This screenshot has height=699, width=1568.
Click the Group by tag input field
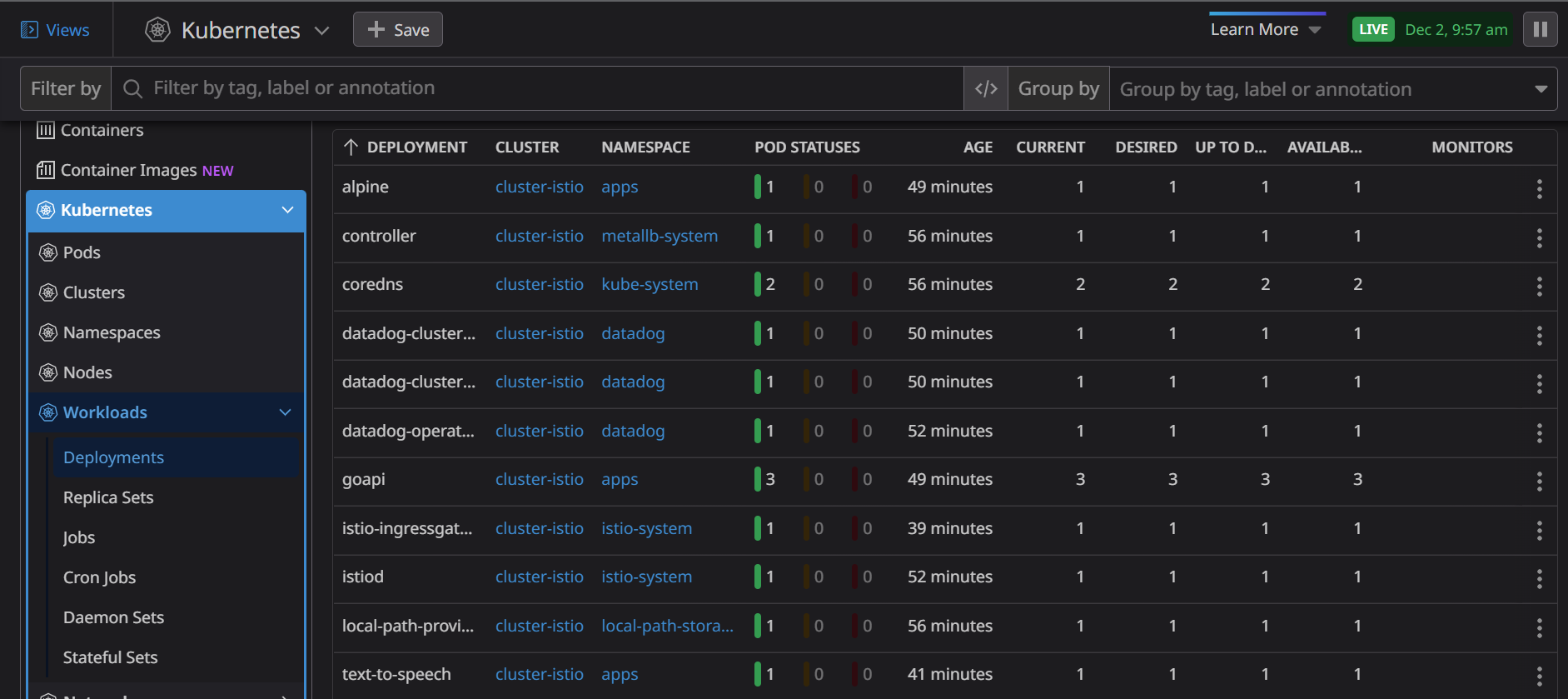click(x=1332, y=89)
